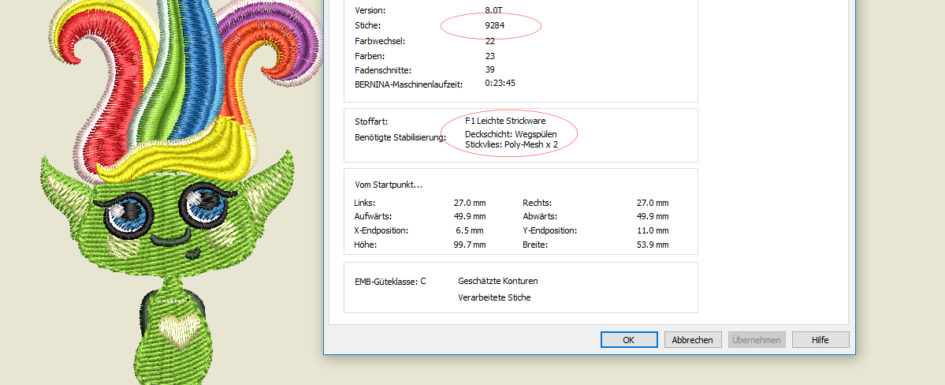The image size is (945, 385).
Task: Click the Fadenschnitte value 39
Action: pos(490,69)
